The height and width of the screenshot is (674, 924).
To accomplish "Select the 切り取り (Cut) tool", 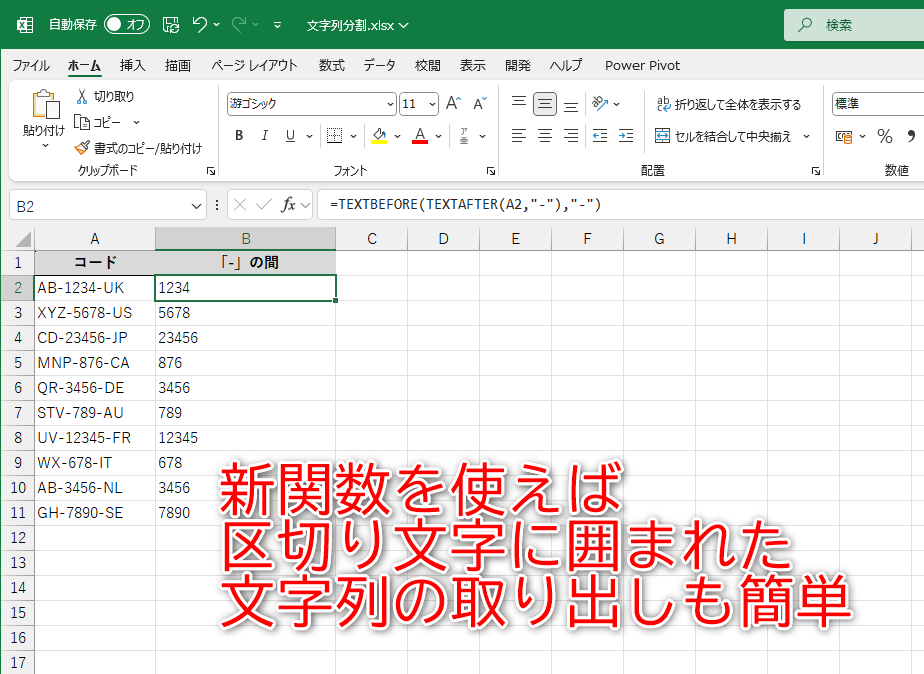I will point(105,96).
